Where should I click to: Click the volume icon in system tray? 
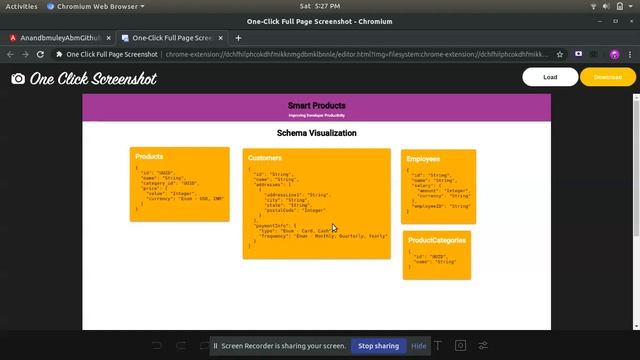tap(606, 6)
